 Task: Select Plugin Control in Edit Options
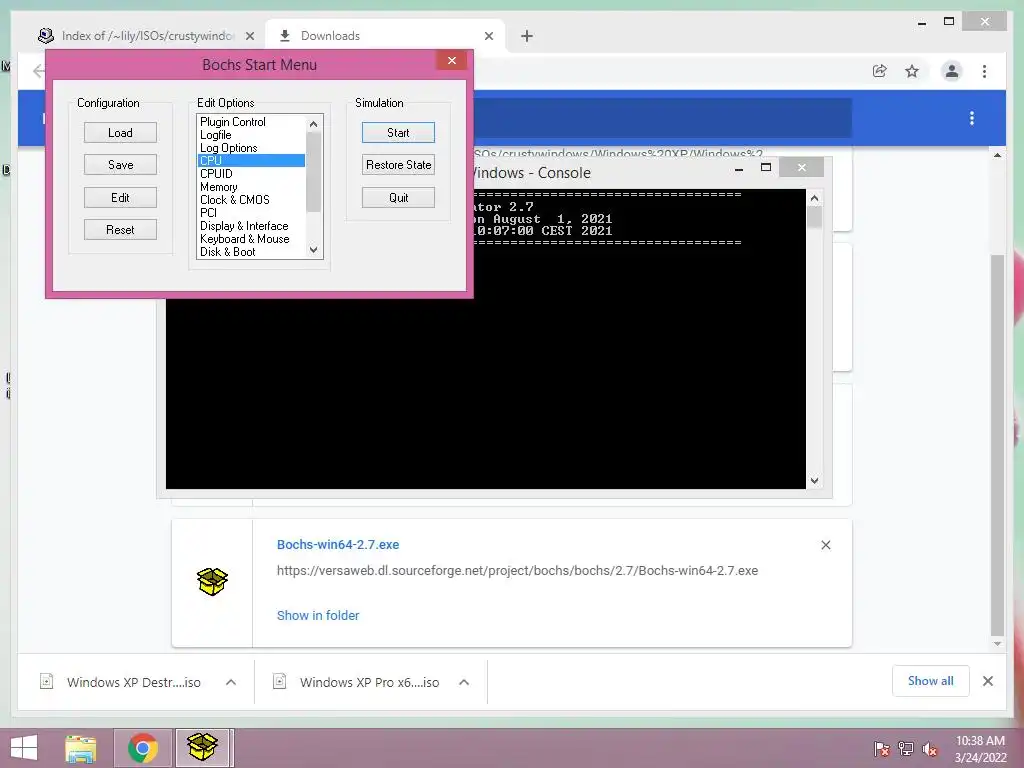point(232,121)
